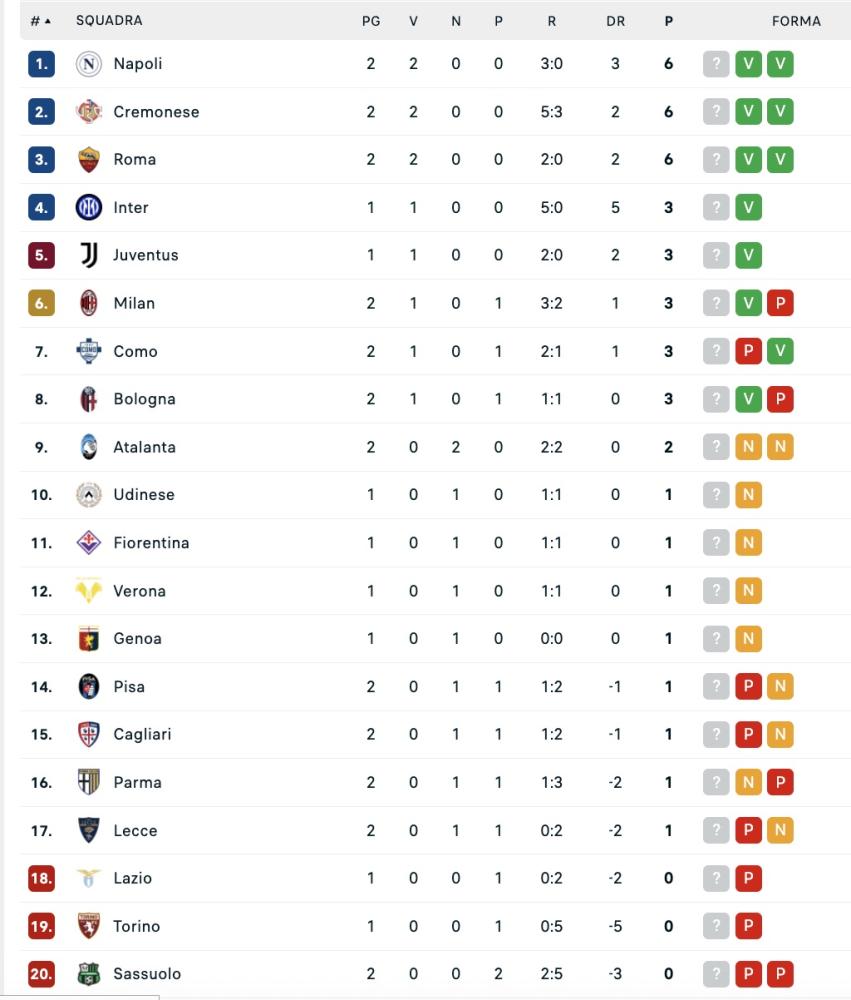The width and height of the screenshot is (851, 1000).
Task: Click the Juventus logo icon
Action: (x=89, y=255)
